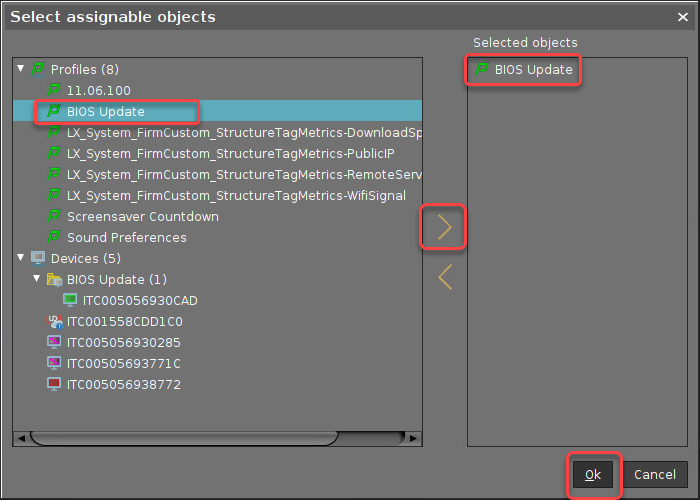Click the right arrow to add selection
700x500 pixels.
[x=445, y=229]
